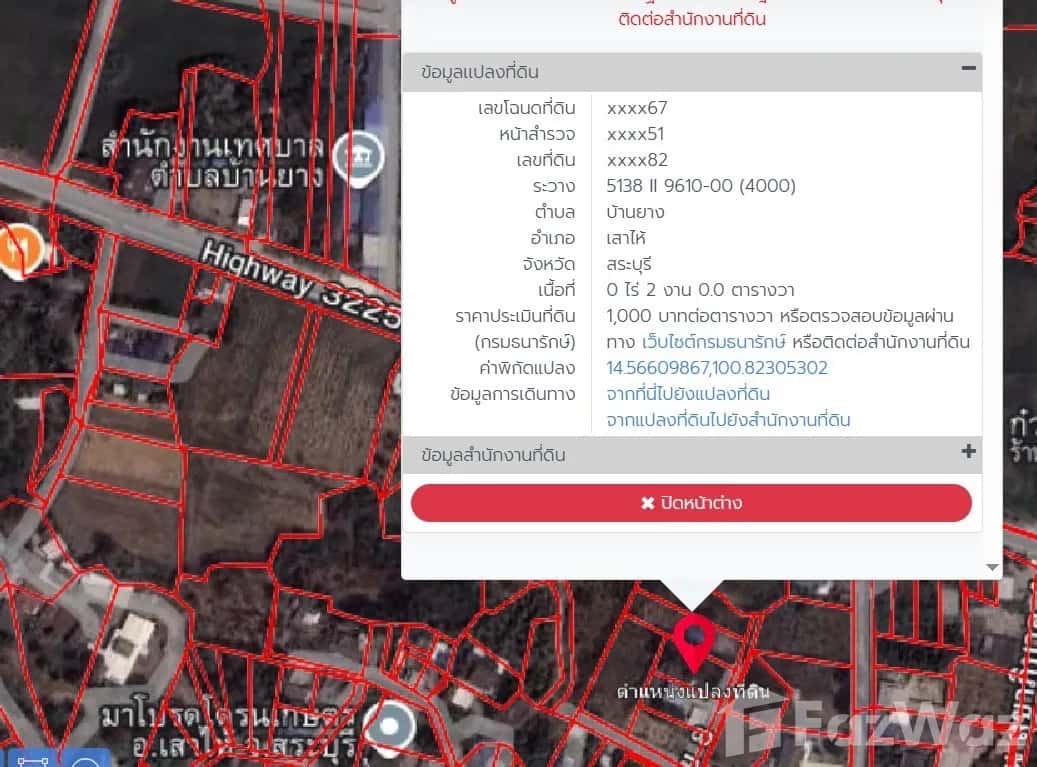The image size is (1037, 767).
Task: Click the popup scrollbar down arrow
Action: 991,567
